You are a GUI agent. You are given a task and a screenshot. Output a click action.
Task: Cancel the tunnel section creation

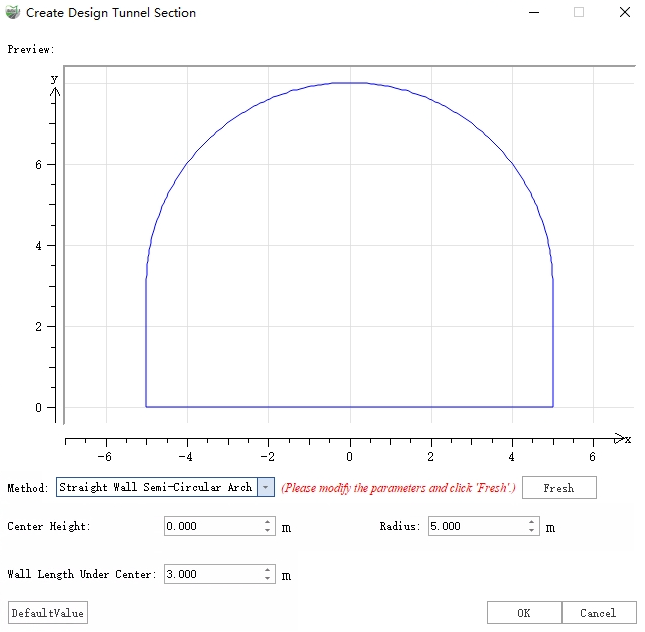coord(598,612)
